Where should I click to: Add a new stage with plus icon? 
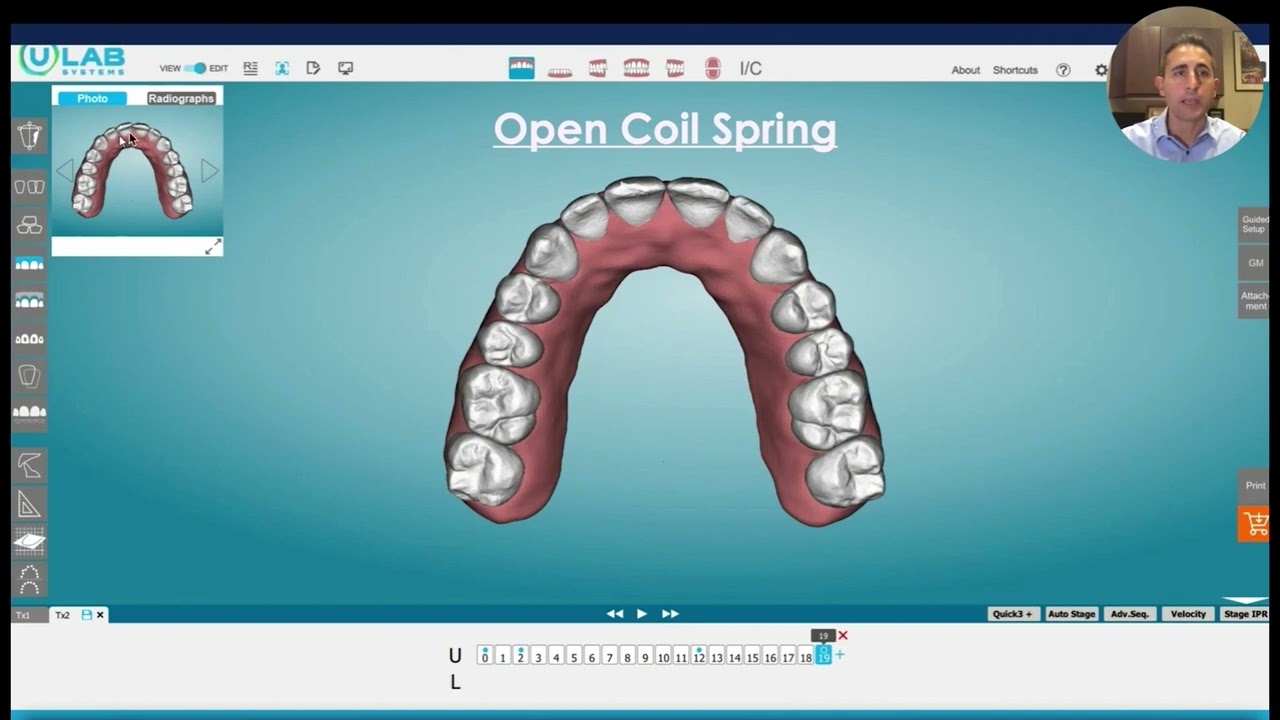pyautogui.click(x=839, y=655)
